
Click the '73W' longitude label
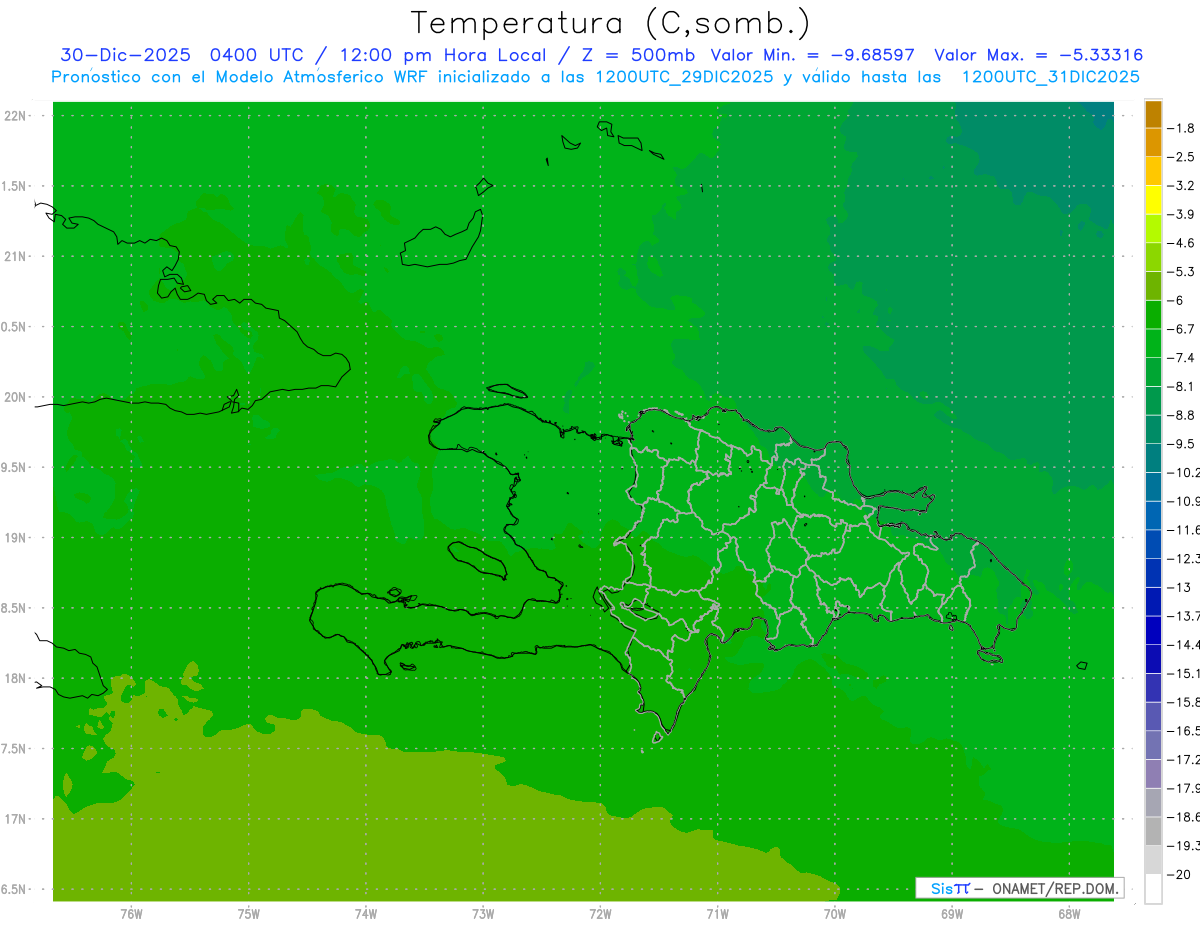[x=483, y=913]
